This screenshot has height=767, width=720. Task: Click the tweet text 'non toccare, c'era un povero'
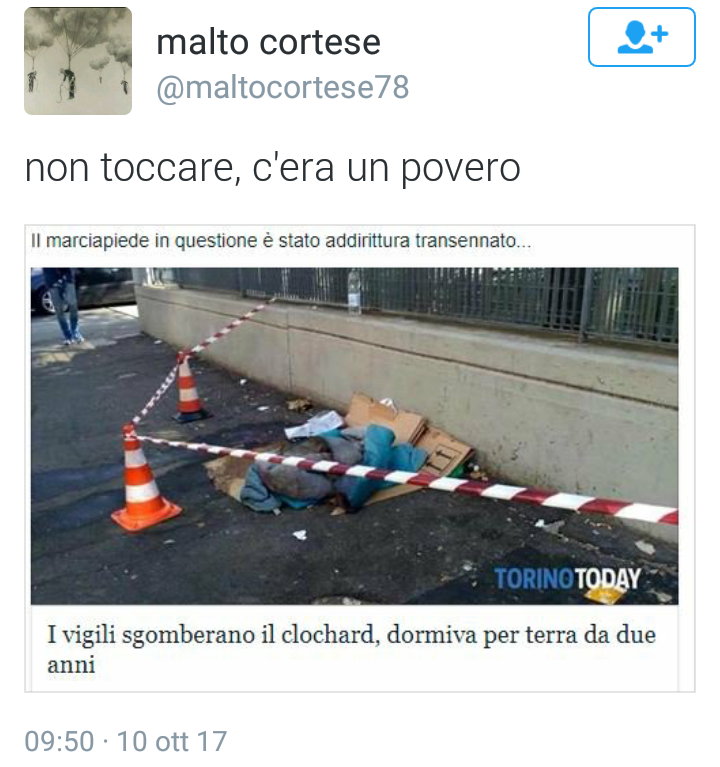pos(272,168)
